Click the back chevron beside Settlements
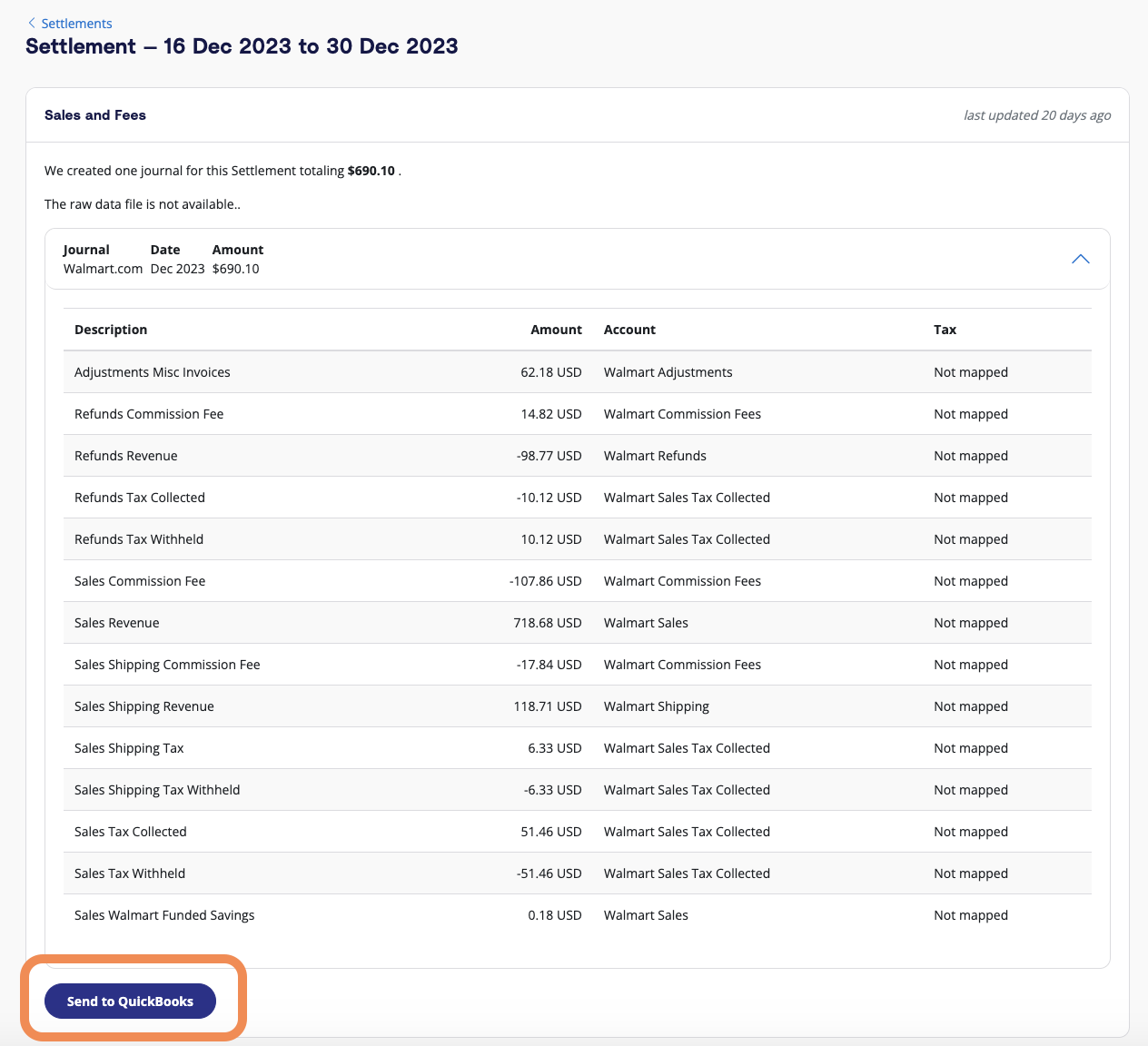This screenshot has width=1148, height=1046. (32, 23)
